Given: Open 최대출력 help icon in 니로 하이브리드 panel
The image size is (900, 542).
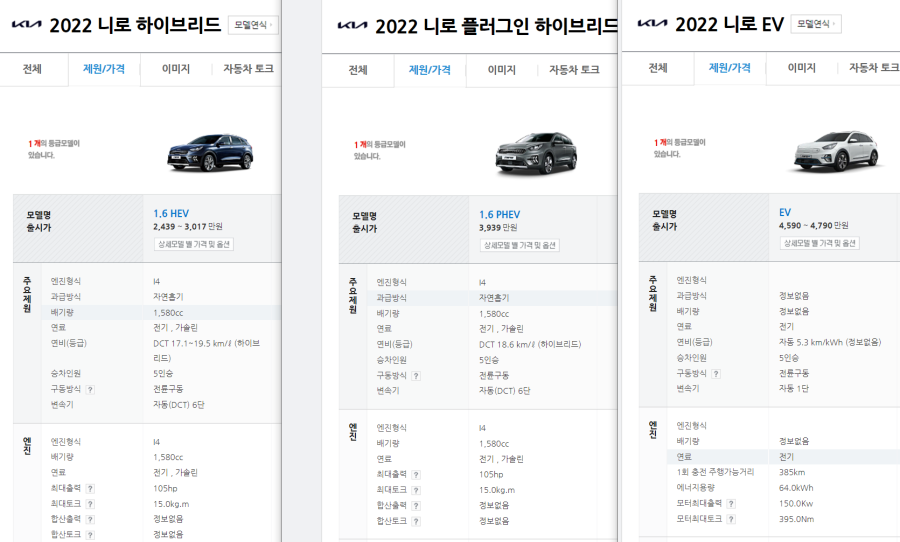Looking at the screenshot, I should (x=90, y=489).
